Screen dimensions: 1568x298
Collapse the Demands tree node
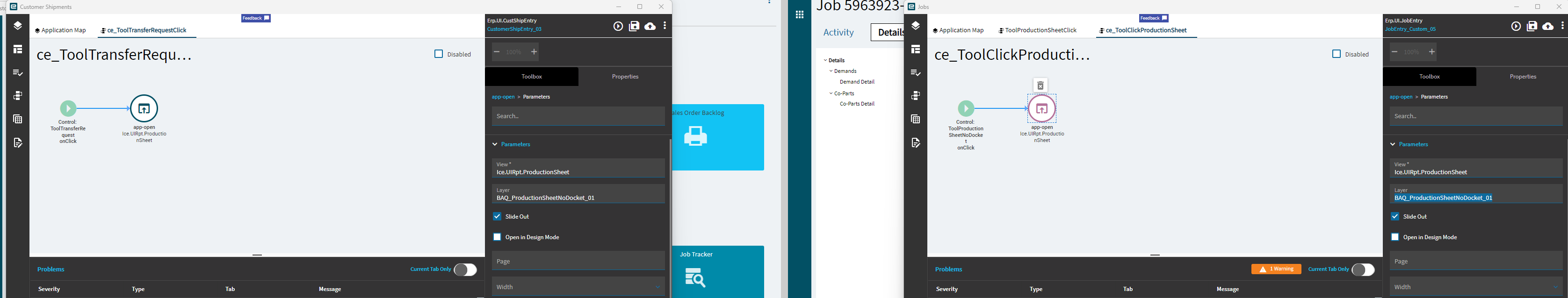click(831, 71)
